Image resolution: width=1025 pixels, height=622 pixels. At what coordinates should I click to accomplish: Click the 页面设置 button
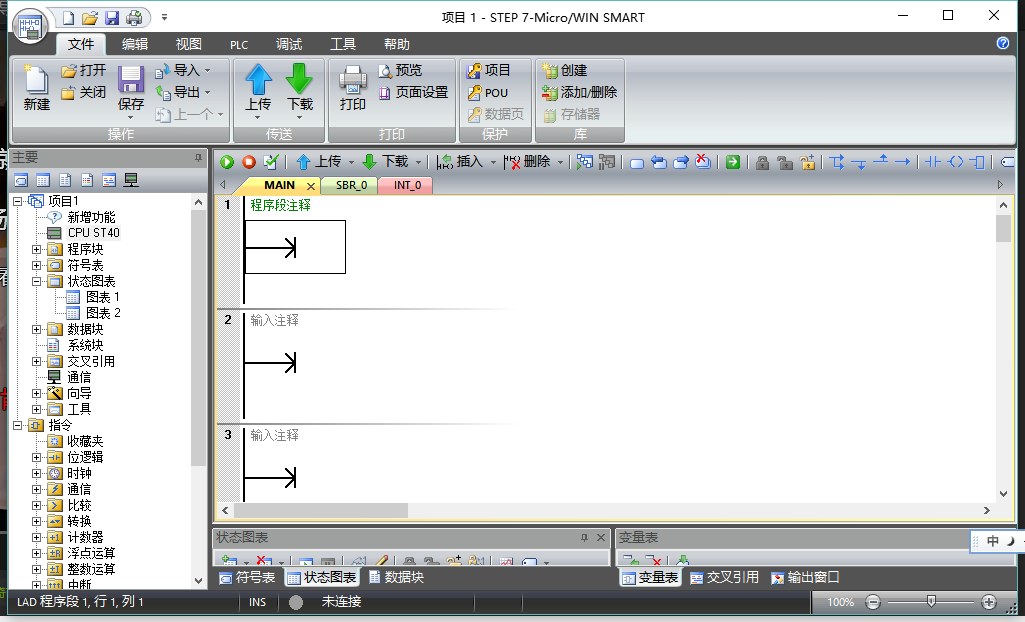413,92
